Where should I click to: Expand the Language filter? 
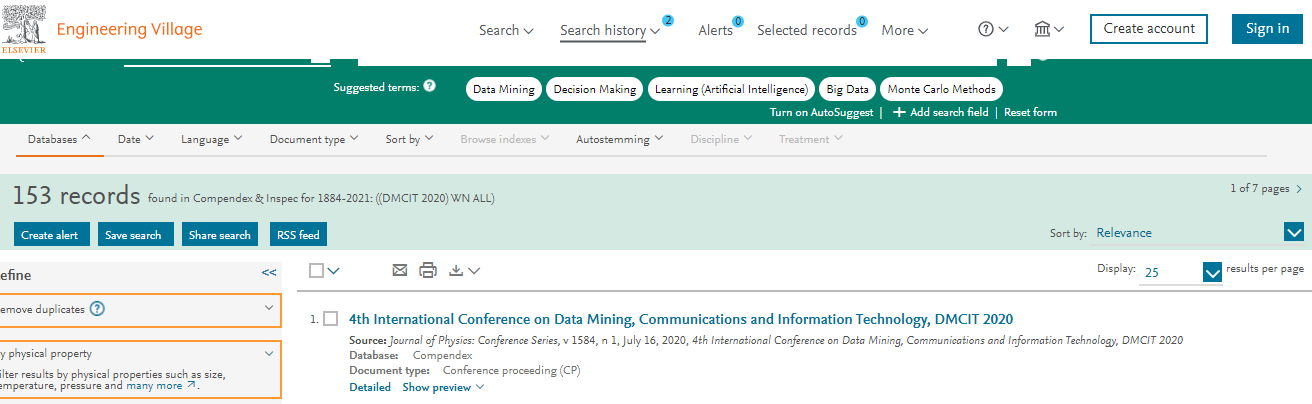pyautogui.click(x=212, y=139)
